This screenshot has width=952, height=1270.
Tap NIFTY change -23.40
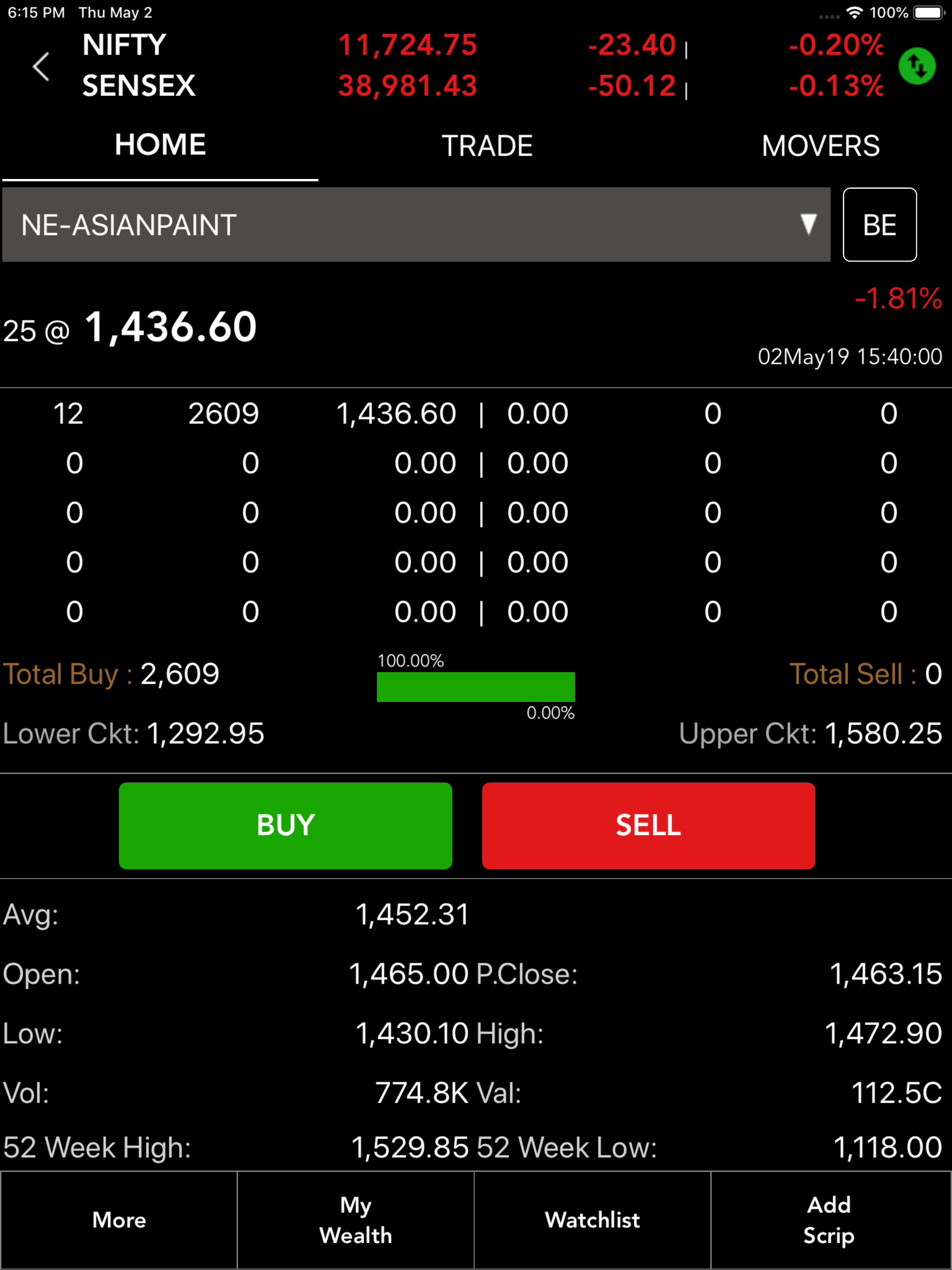(632, 46)
